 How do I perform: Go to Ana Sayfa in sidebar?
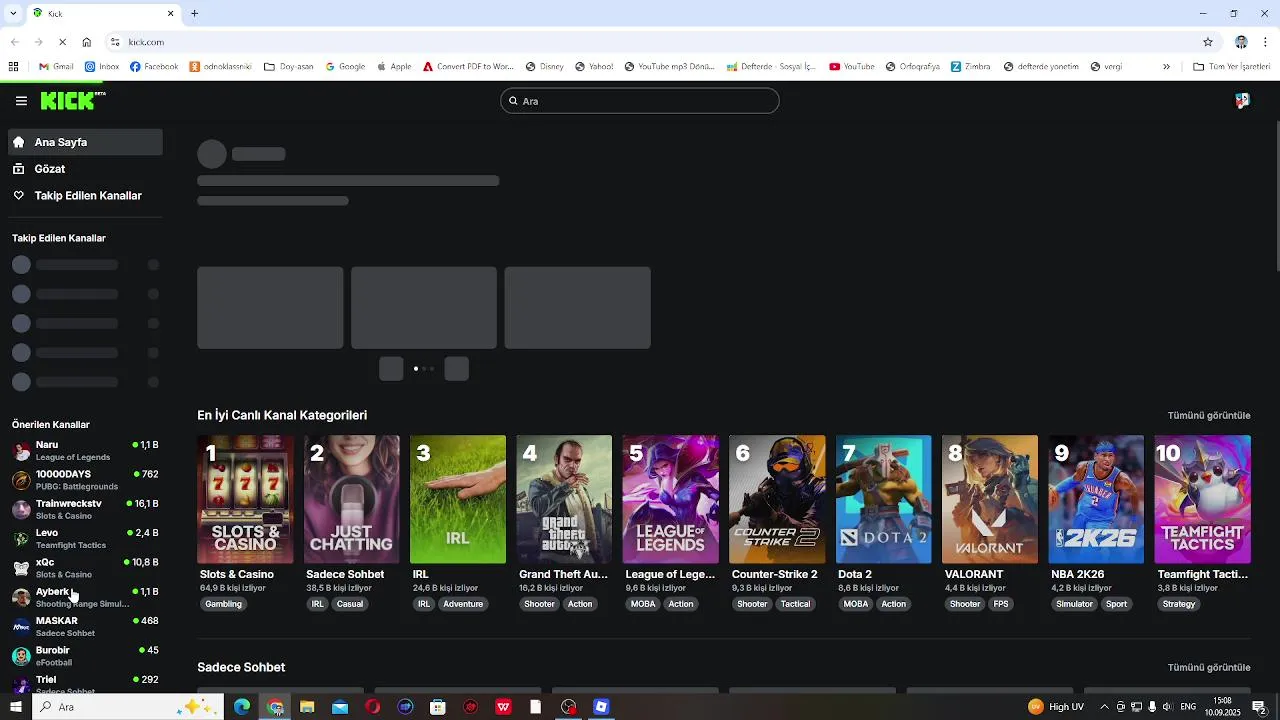85,142
